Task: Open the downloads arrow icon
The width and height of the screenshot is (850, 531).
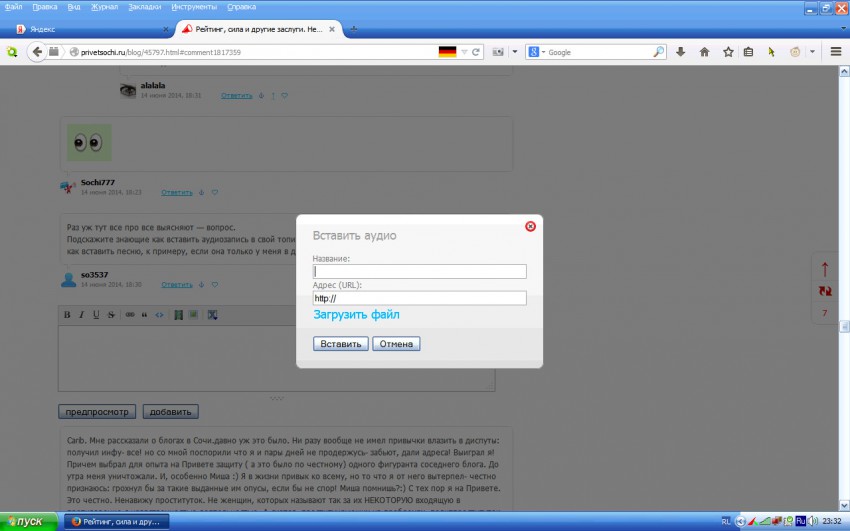Action: 681,52
